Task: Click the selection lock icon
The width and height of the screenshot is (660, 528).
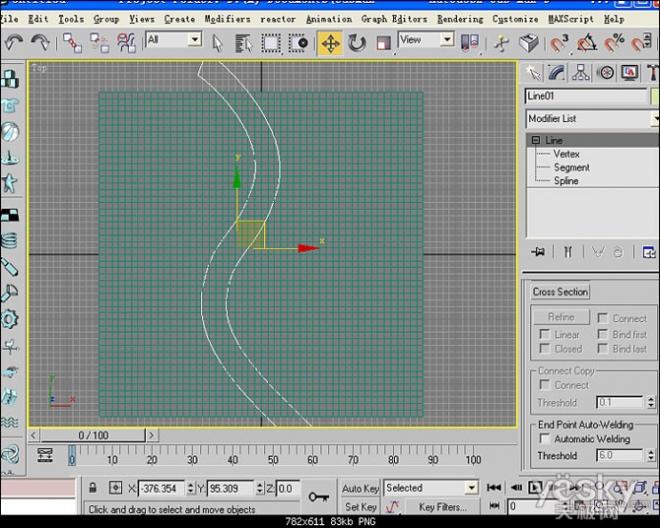Action: click(93, 488)
